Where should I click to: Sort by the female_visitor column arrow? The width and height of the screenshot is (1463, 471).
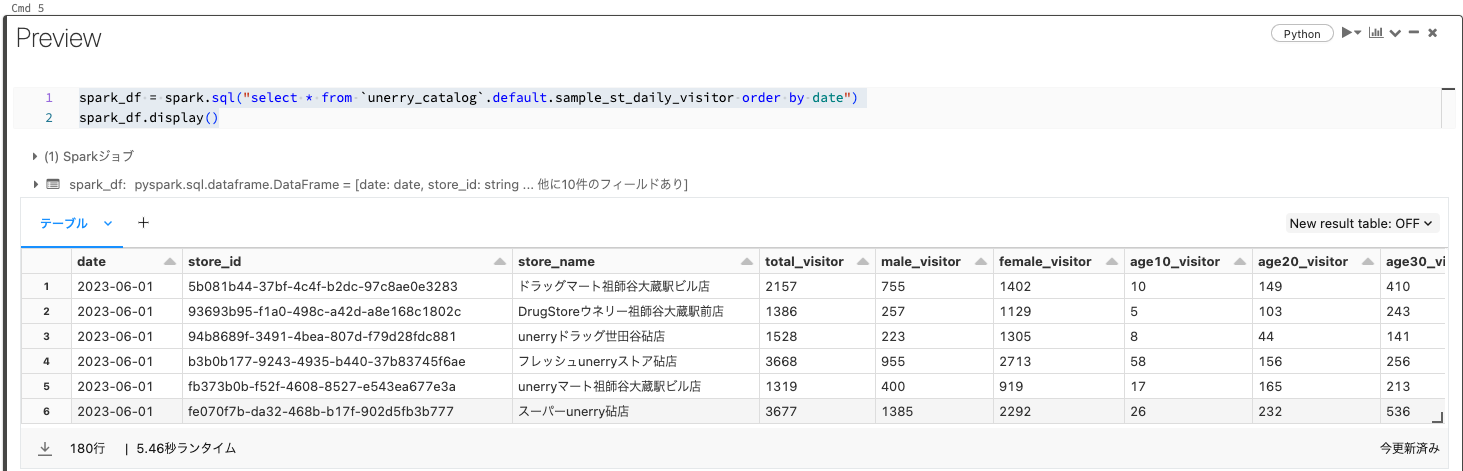(1110, 262)
